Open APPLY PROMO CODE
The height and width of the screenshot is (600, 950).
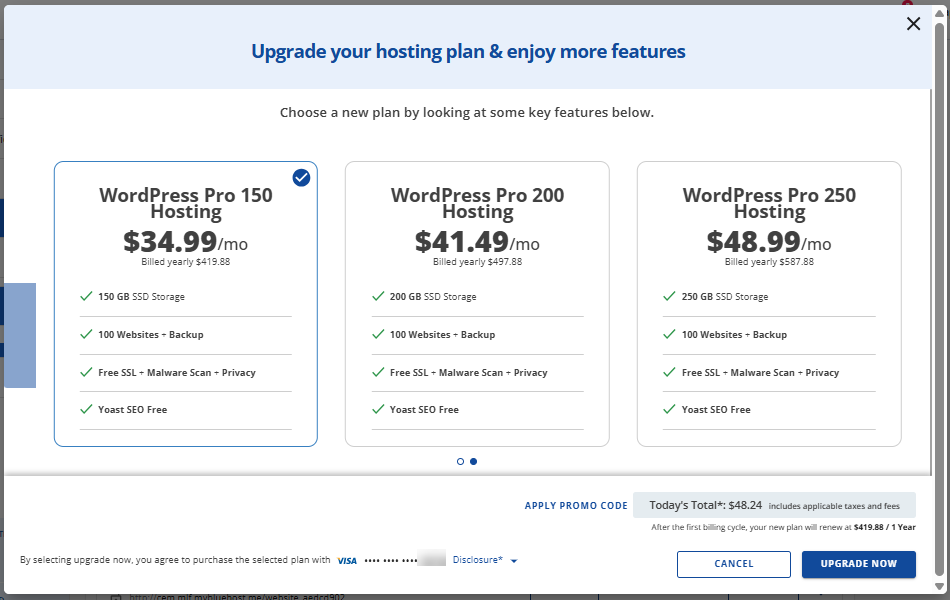(x=576, y=505)
